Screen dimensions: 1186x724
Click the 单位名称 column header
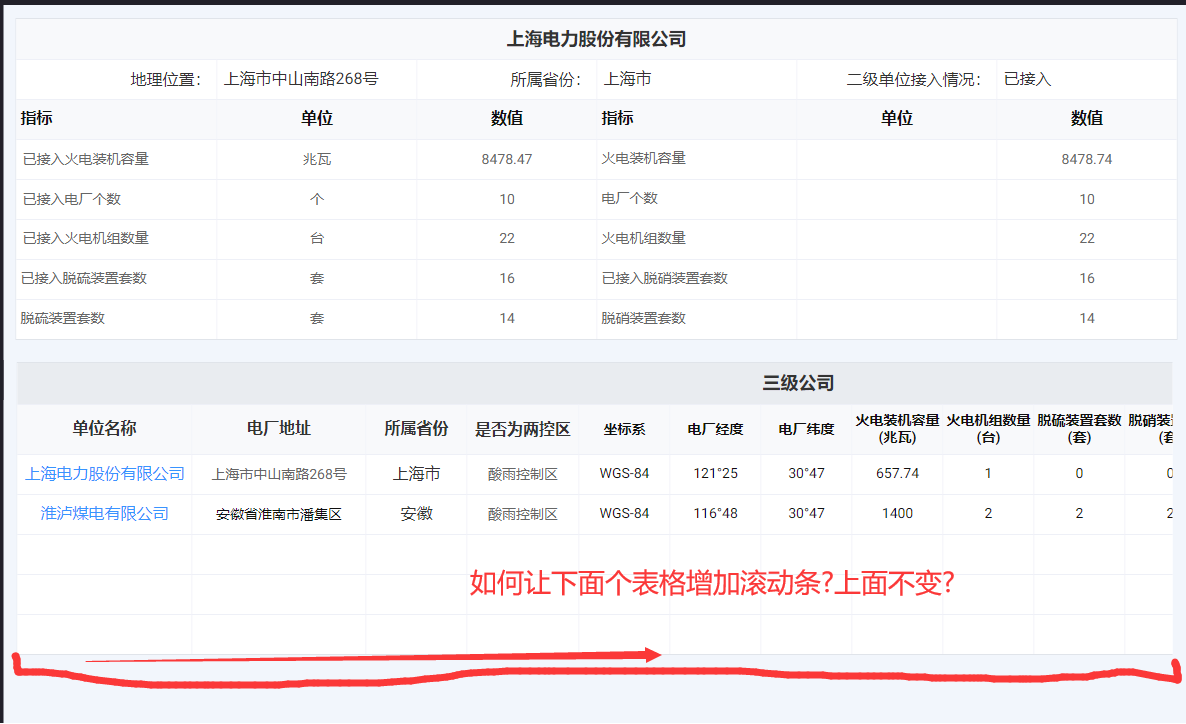pos(104,429)
